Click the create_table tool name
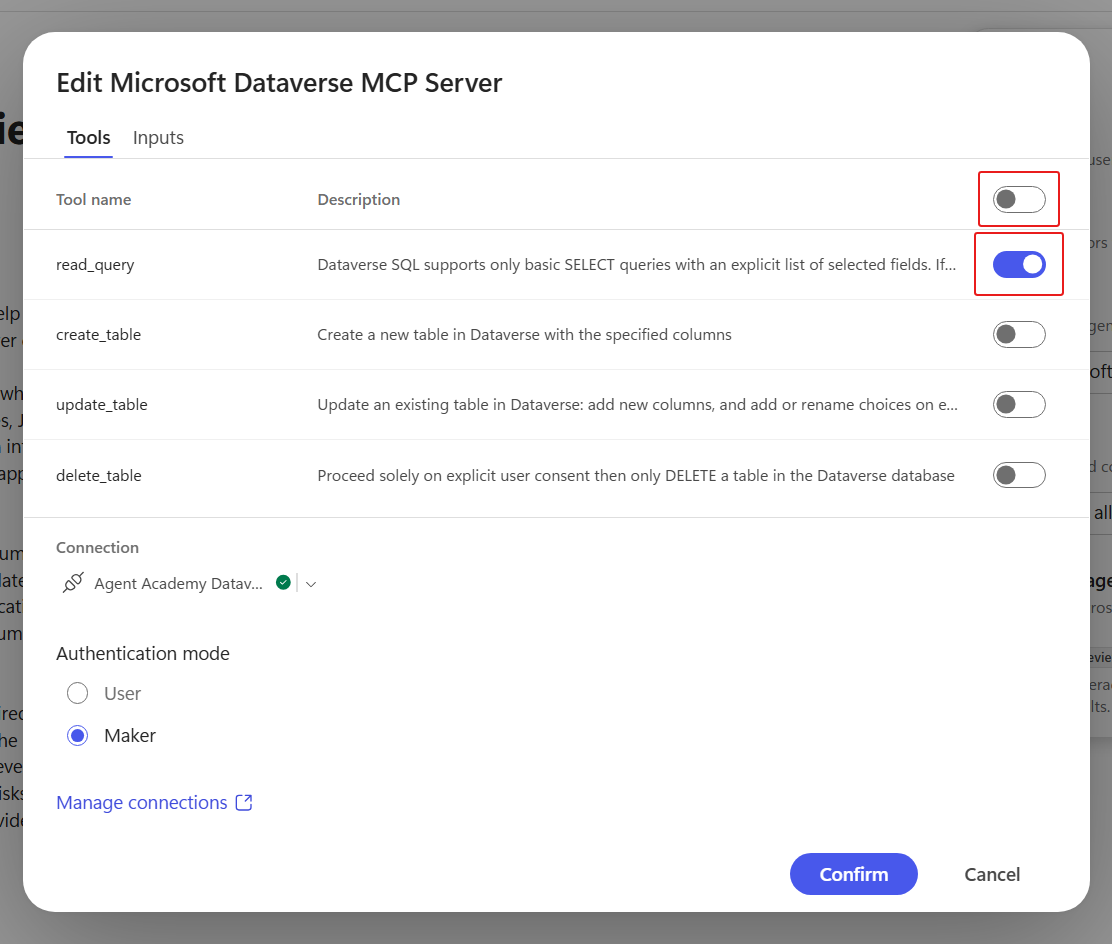Viewport: 1112px width, 944px height. pyautogui.click(x=99, y=335)
